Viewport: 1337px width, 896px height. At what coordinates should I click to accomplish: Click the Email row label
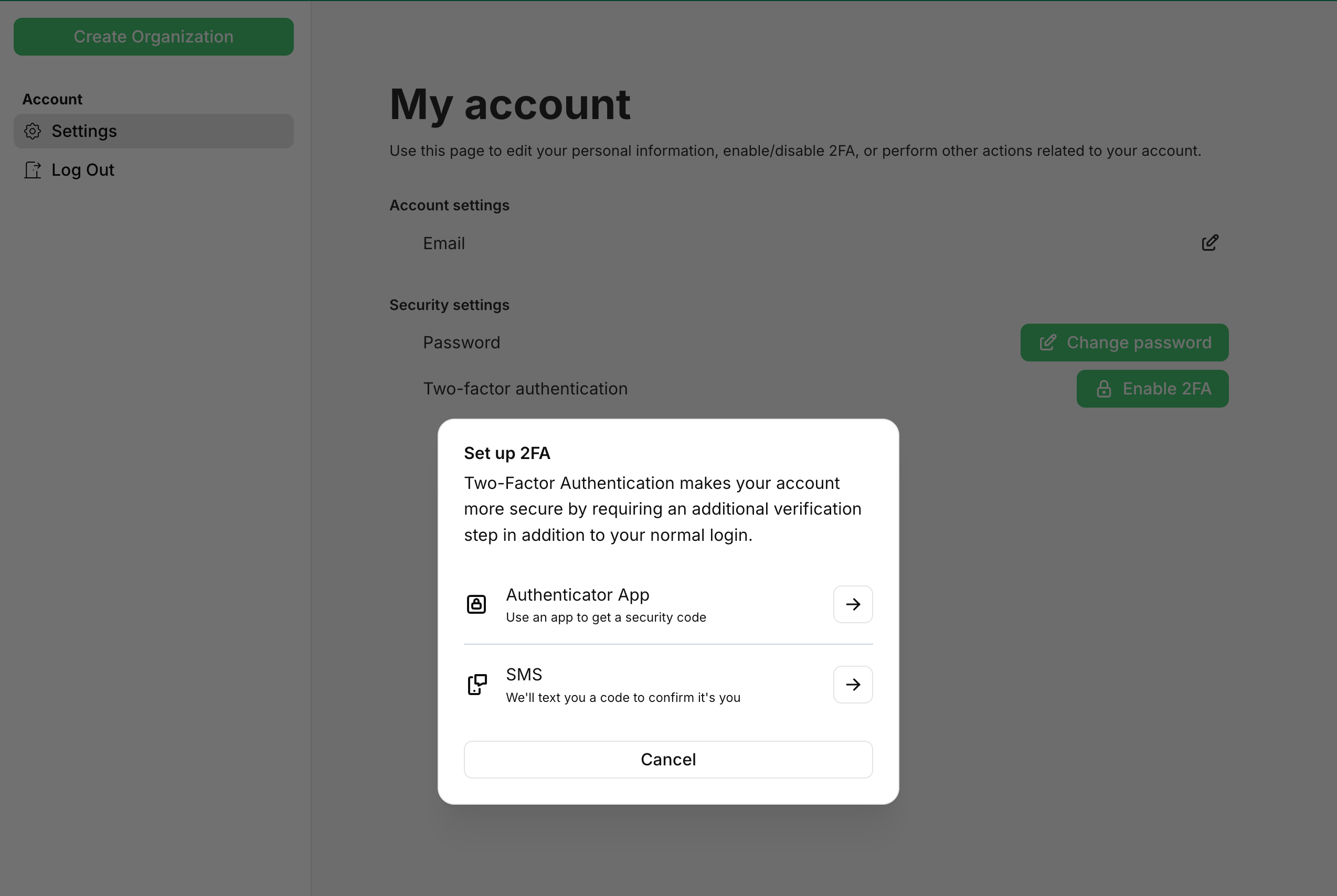443,243
